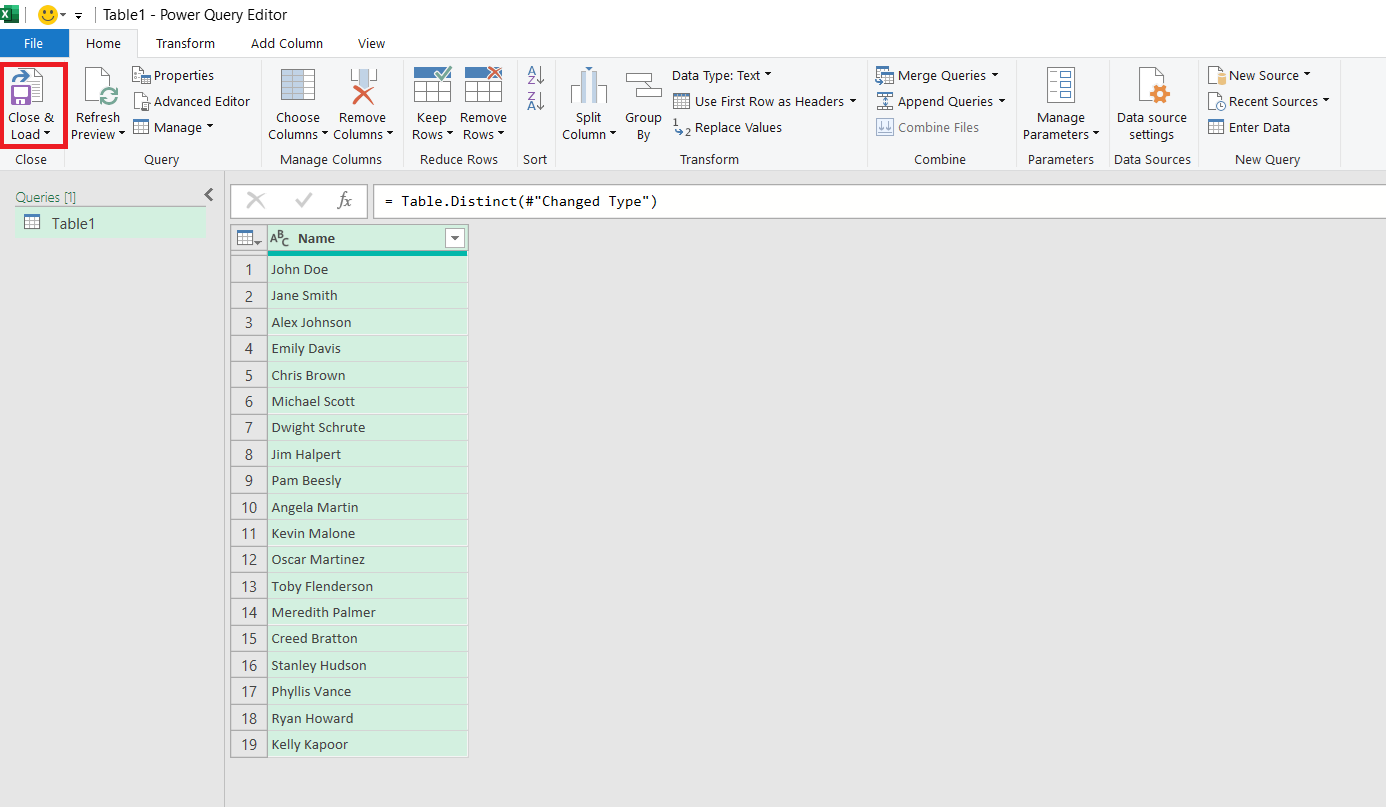Open the Recent Sources menu
Image resolution: width=1386 pixels, height=807 pixels.
coord(1269,101)
